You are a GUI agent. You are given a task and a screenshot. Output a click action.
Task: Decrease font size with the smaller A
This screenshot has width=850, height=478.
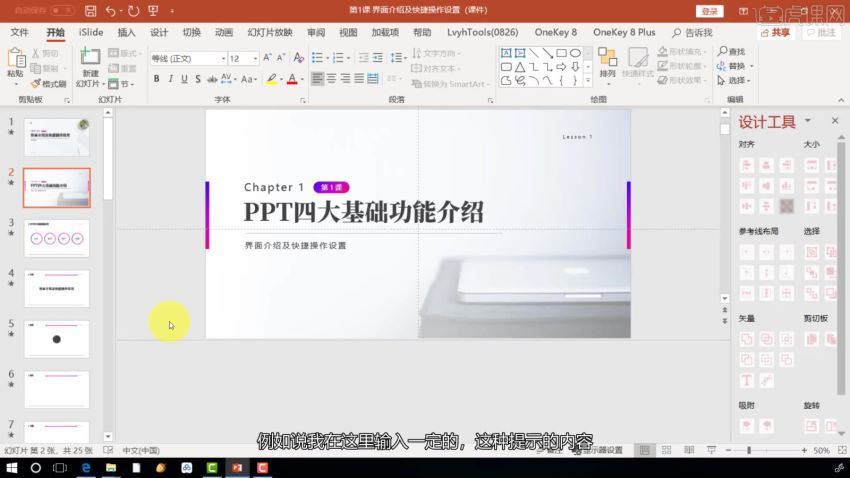pyautogui.click(x=281, y=57)
